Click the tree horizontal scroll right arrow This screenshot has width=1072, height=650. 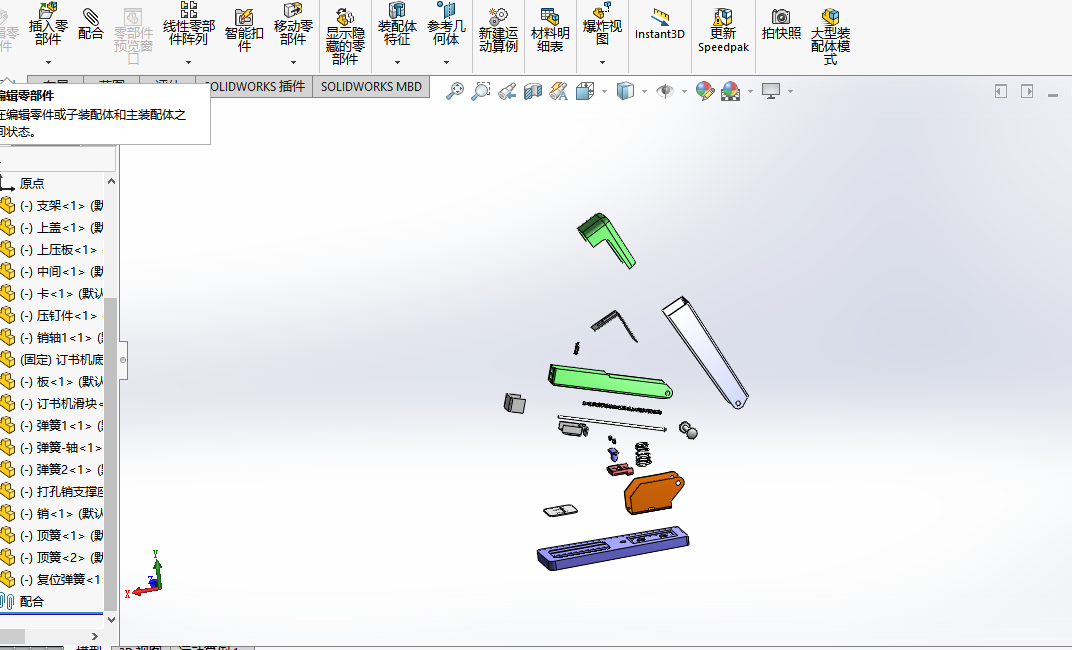(94, 636)
